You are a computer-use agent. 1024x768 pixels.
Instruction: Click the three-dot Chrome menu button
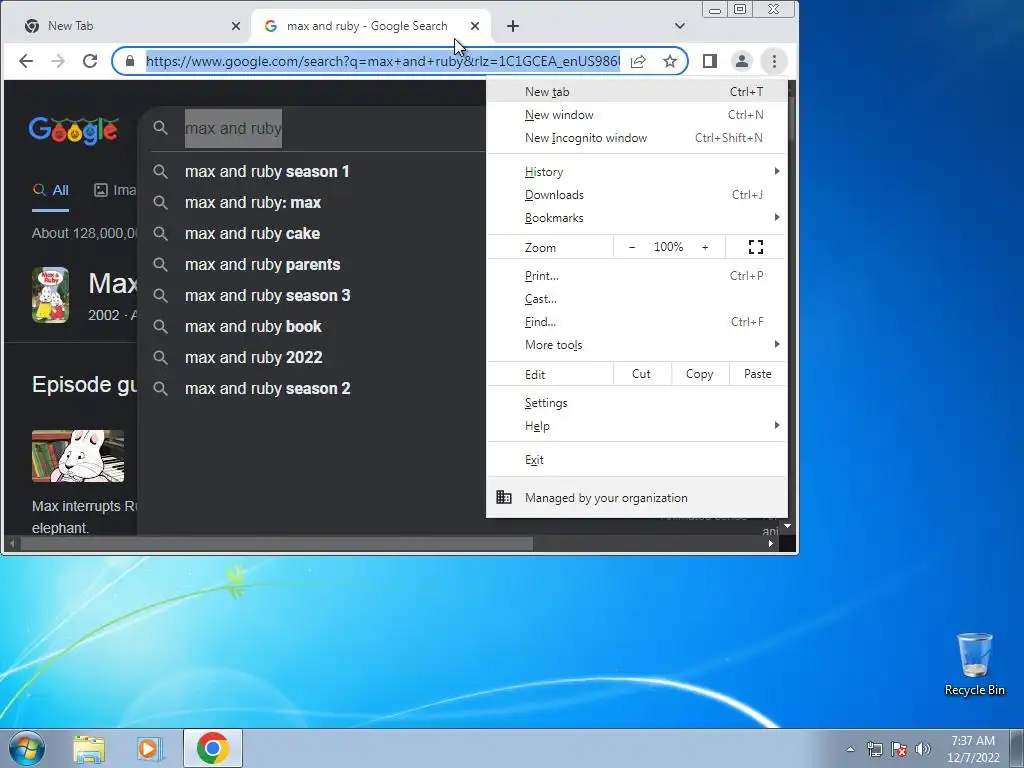pos(775,61)
